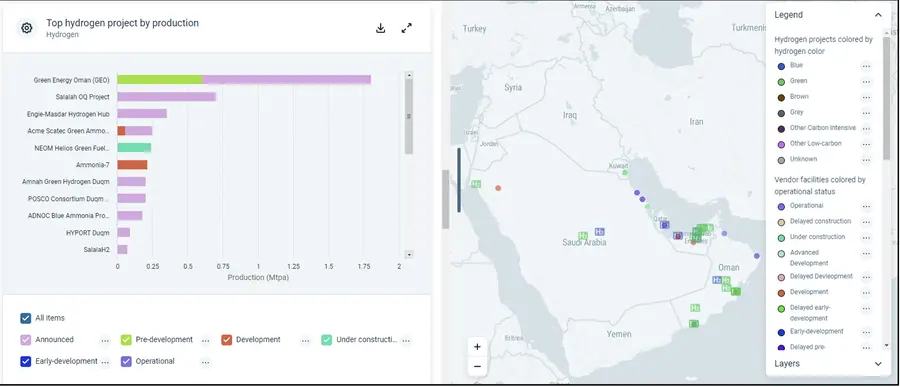Select Salalah OQ Project bar
The width and height of the screenshot is (900, 387).
[x=166, y=96]
